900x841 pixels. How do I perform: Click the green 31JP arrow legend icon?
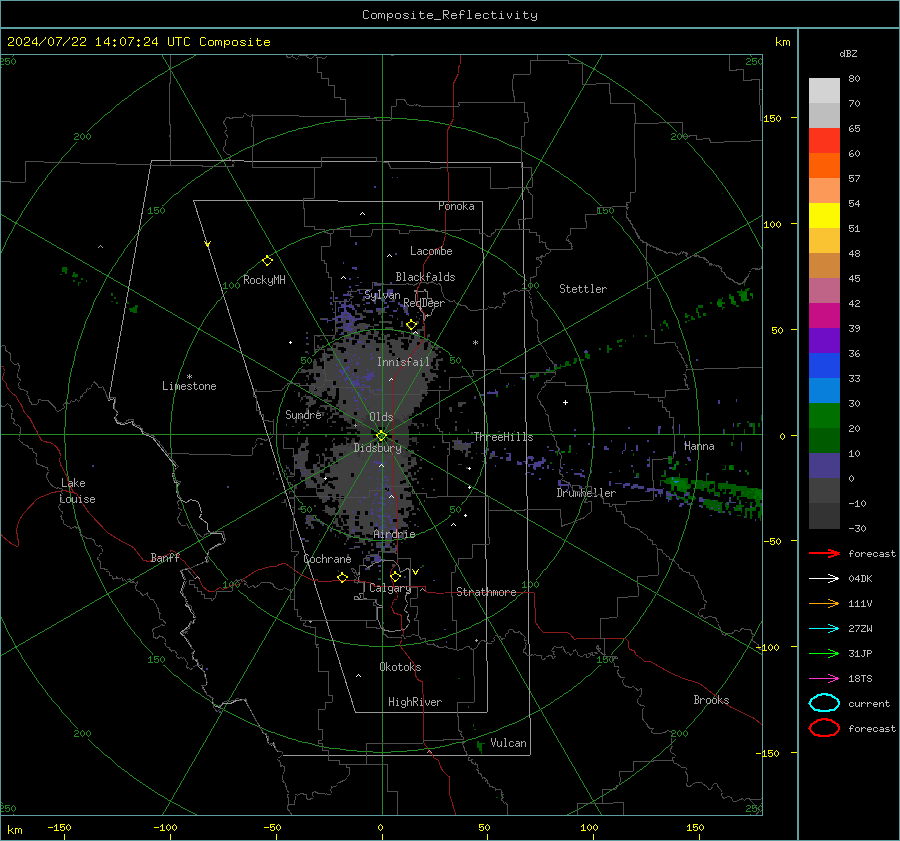click(x=824, y=653)
